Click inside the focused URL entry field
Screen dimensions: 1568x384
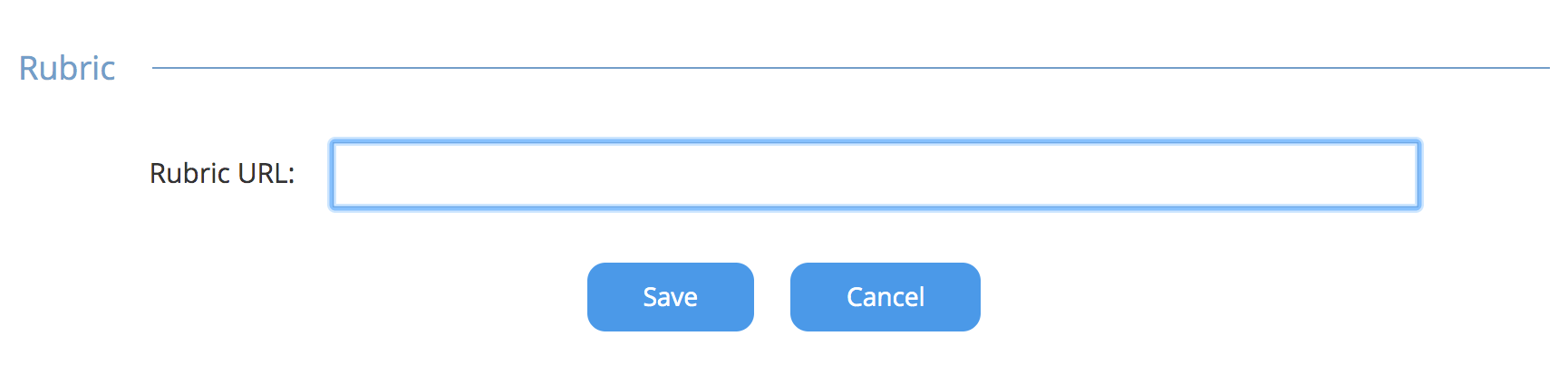pyautogui.click(x=875, y=175)
